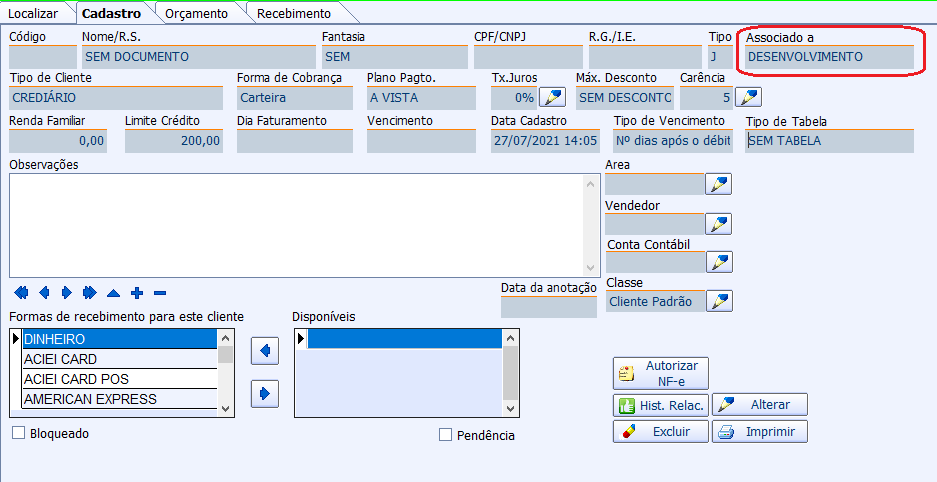Move payment method left with arrow button
This screenshot has width=937, height=482.
coord(264,351)
